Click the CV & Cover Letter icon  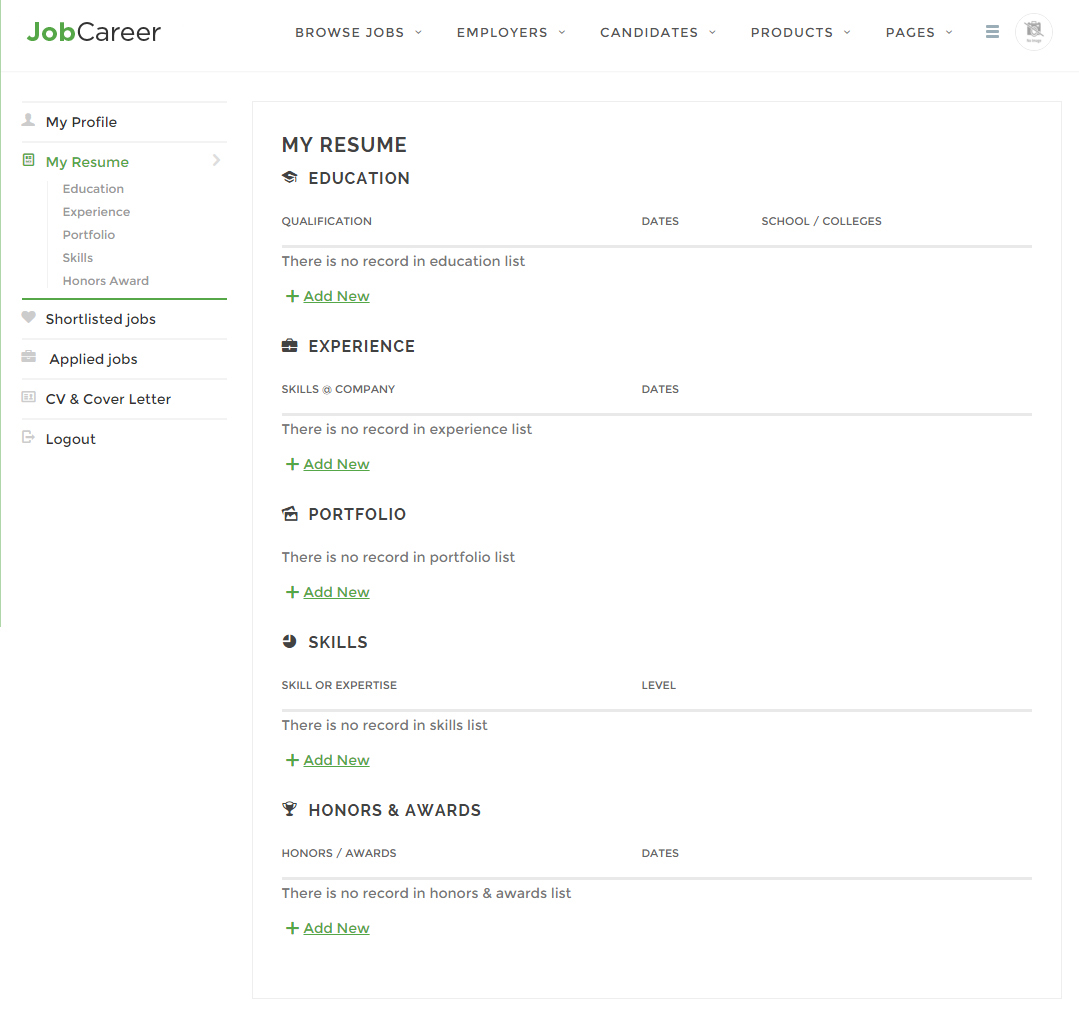point(29,398)
